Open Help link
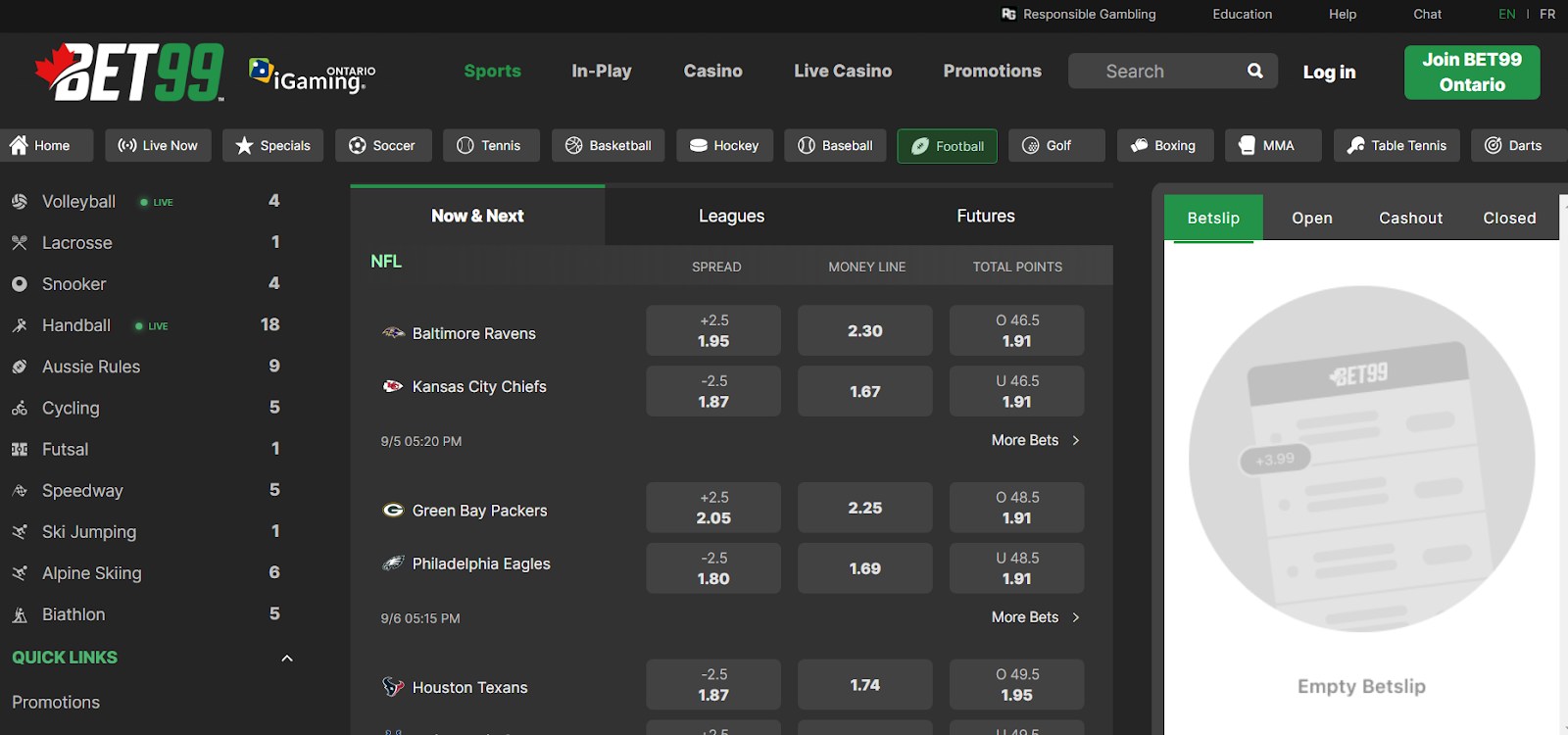 [x=1343, y=14]
